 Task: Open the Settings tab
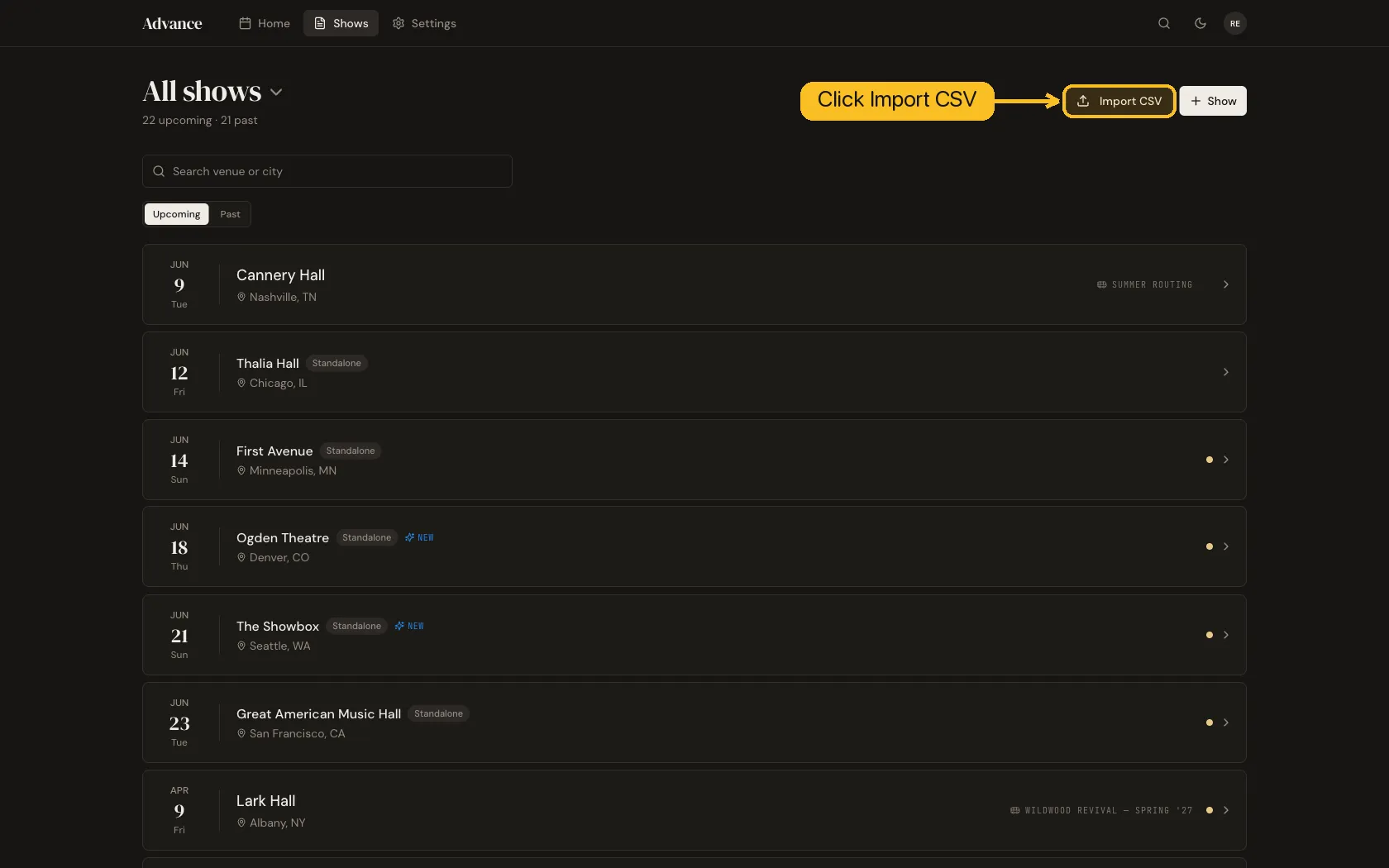pos(424,23)
